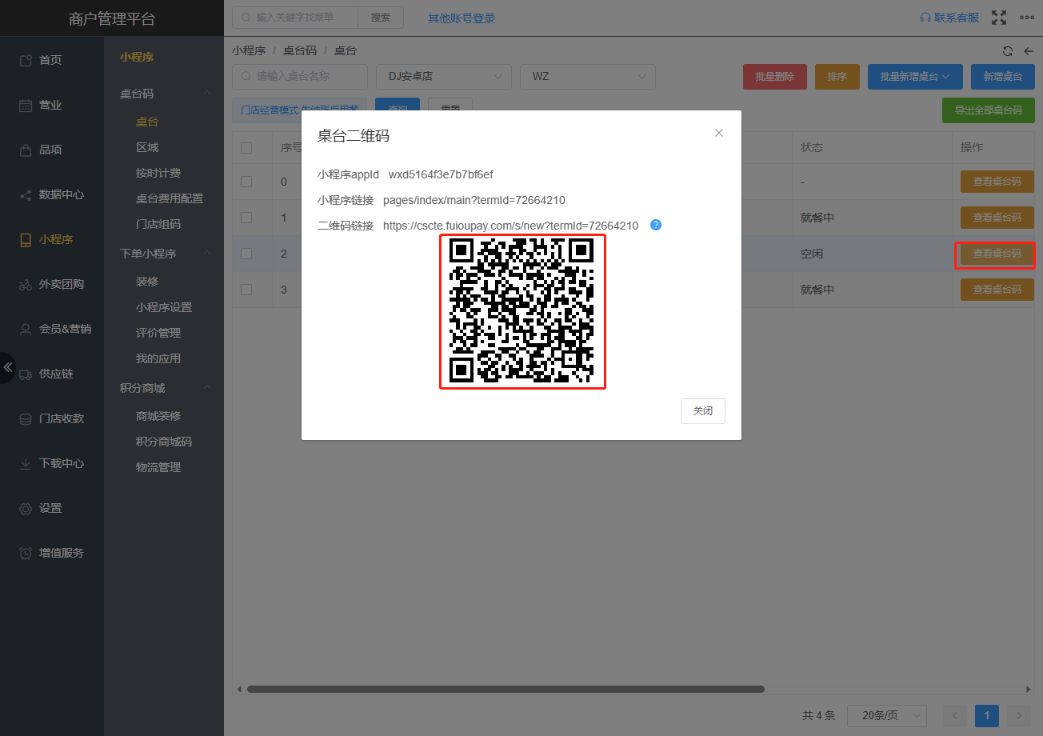Focus the 请输入桌台名称 search field
The height and width of the screenshot is (736, 1043).
click(300, 77)
